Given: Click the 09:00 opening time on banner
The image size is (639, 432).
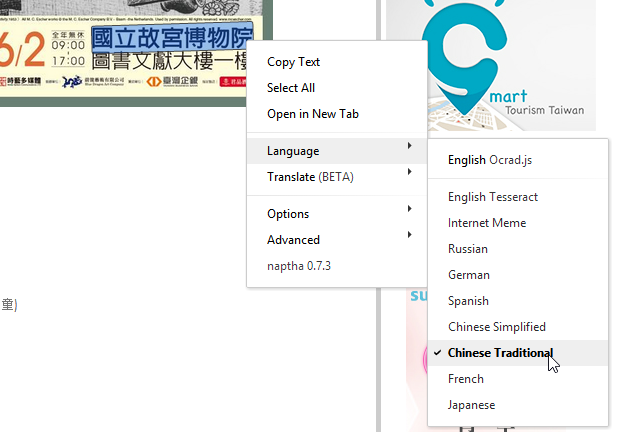Looking at the screenshot, I should click(x=68, y=45).
